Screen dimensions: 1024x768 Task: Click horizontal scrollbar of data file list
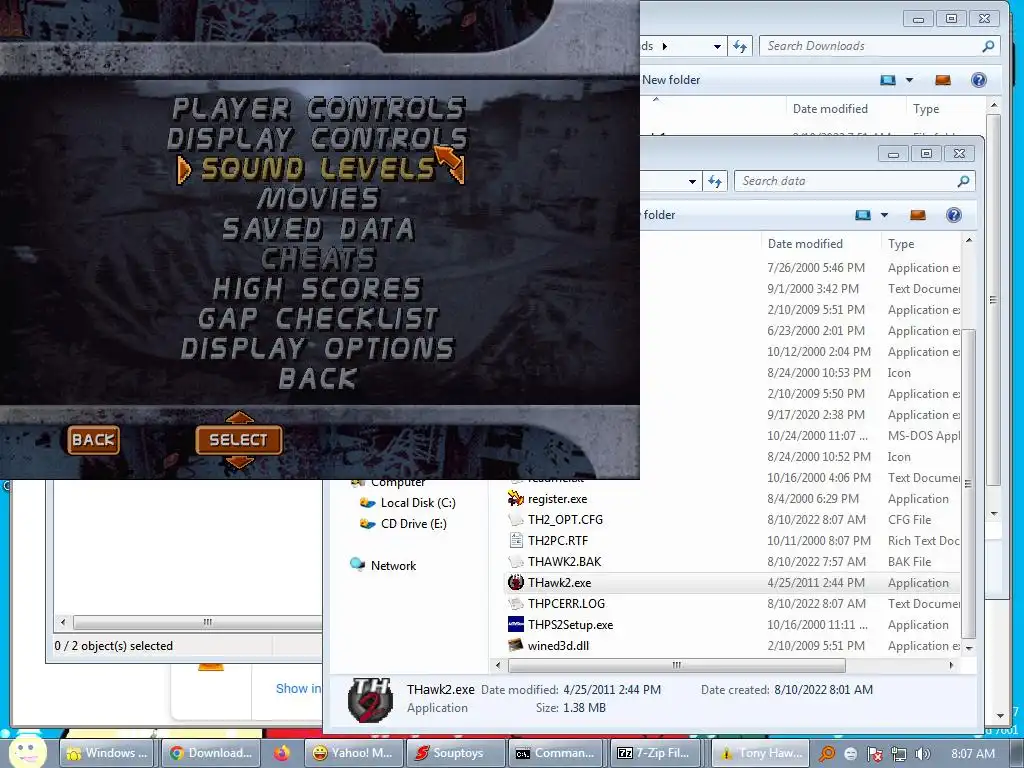677,665
